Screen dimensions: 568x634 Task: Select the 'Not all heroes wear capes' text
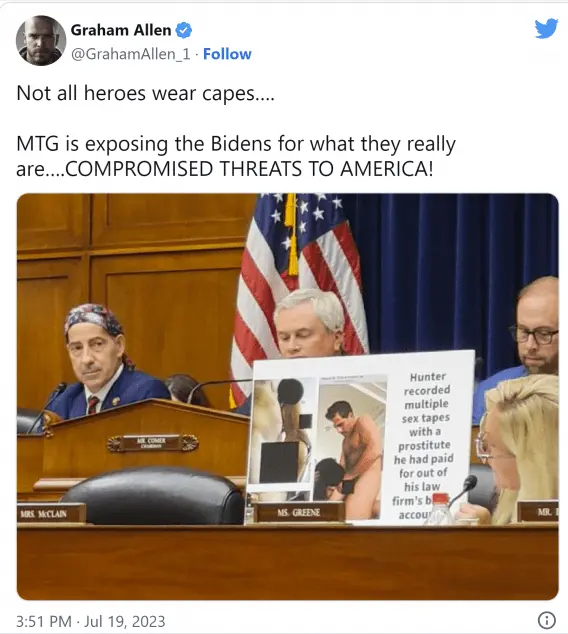145,93
